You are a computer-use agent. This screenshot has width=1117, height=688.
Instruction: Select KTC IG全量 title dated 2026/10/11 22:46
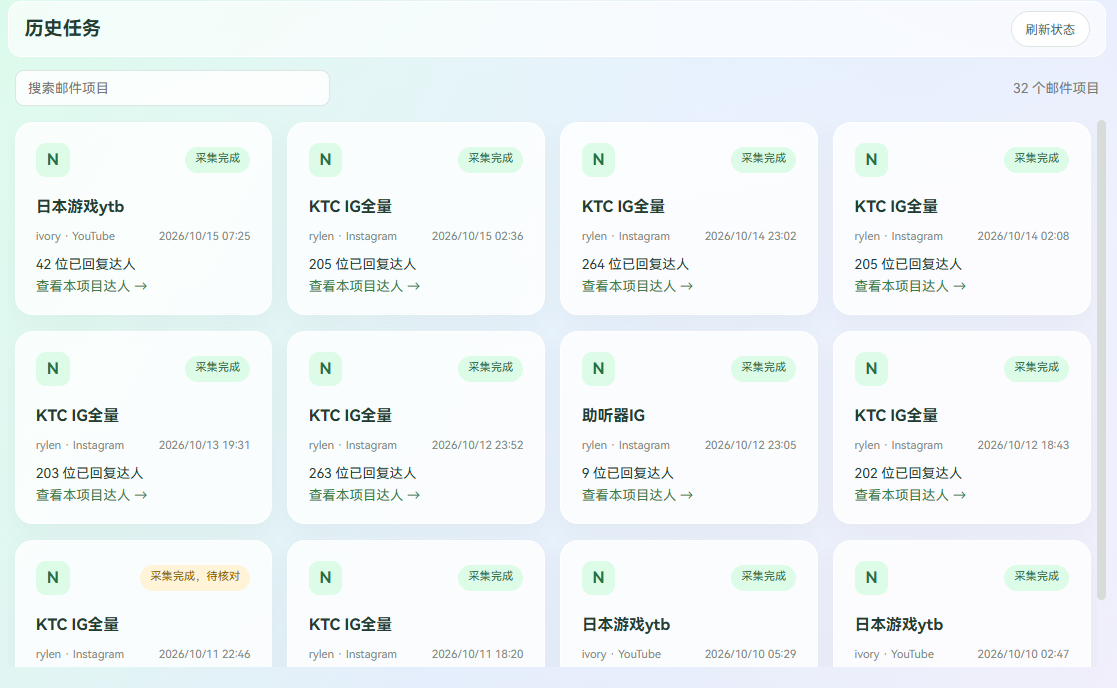pyautogui.click(x=78, y=625)
